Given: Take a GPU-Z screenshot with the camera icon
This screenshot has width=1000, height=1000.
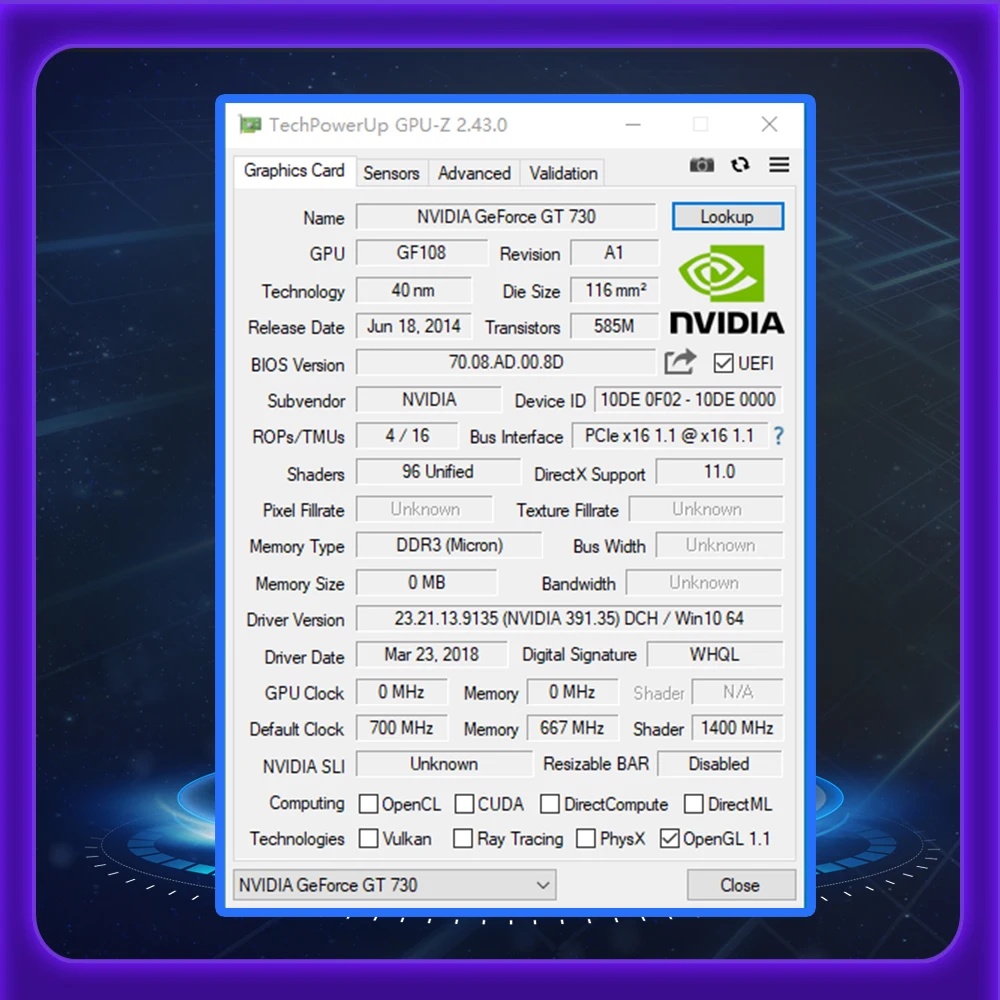Looking at the screenshot, I should point(702,165).
